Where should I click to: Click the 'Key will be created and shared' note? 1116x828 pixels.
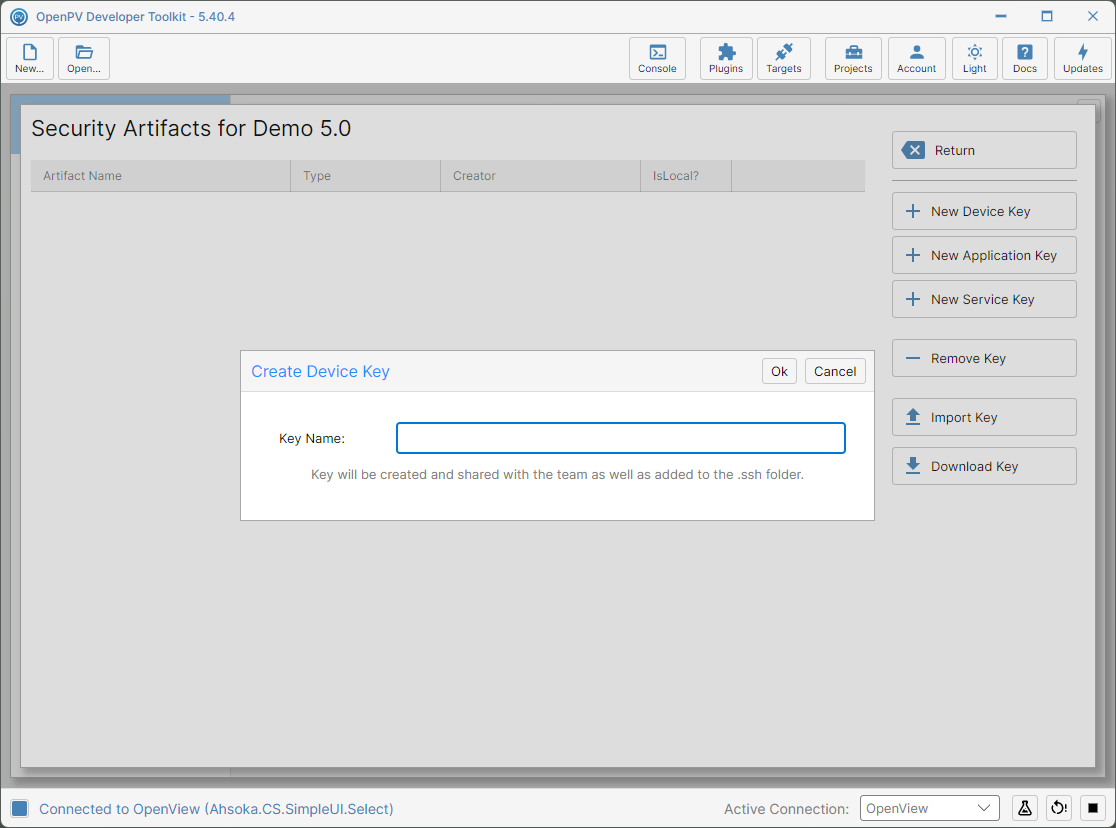point(557,475)
